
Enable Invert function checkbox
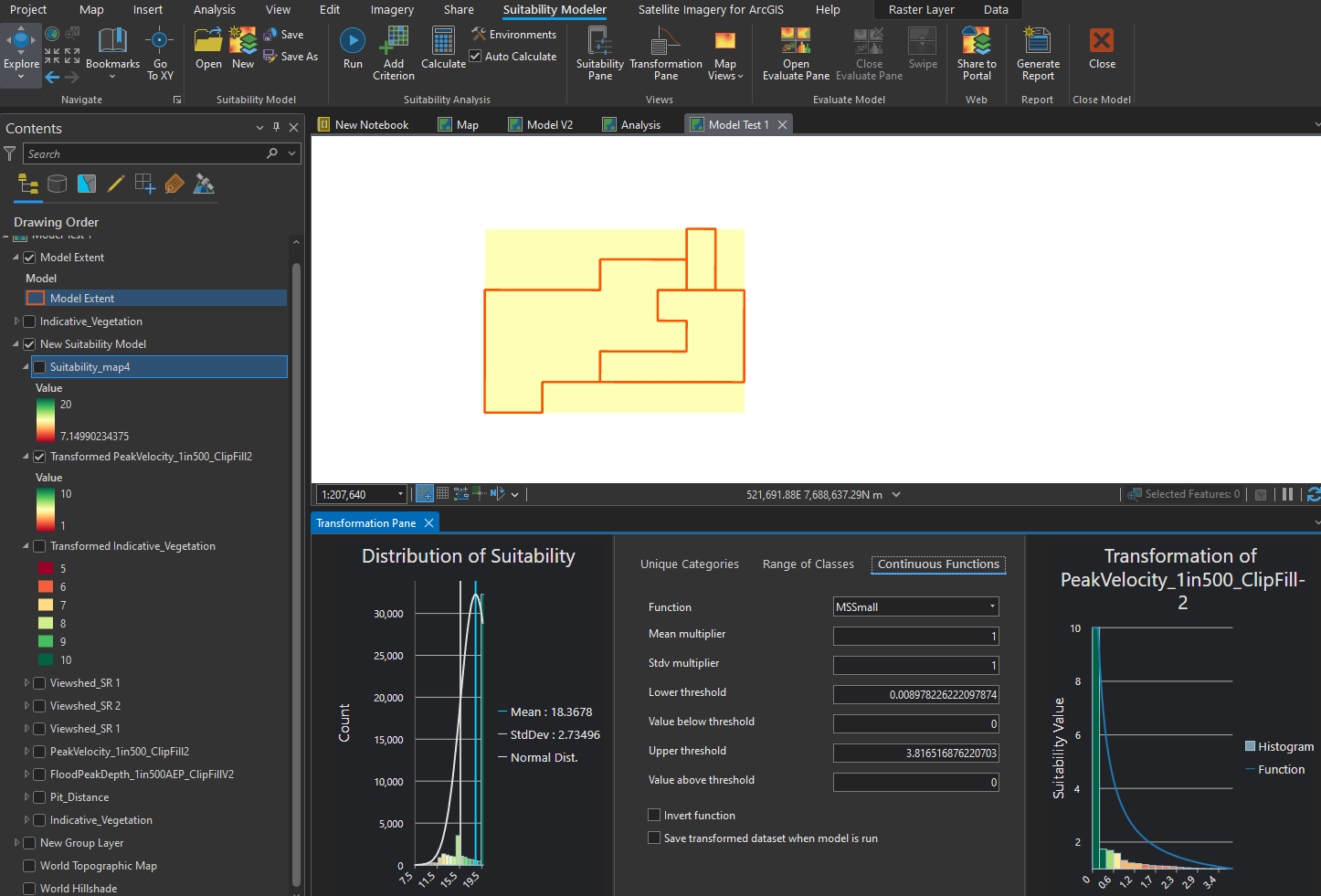(654, 815)
